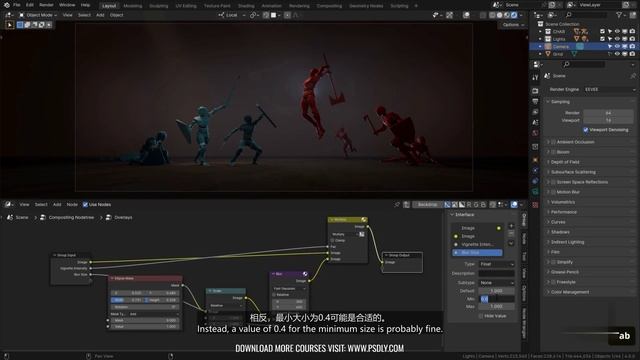
Task: Click the Overlays breadcrumb
Action: (123, 218)
